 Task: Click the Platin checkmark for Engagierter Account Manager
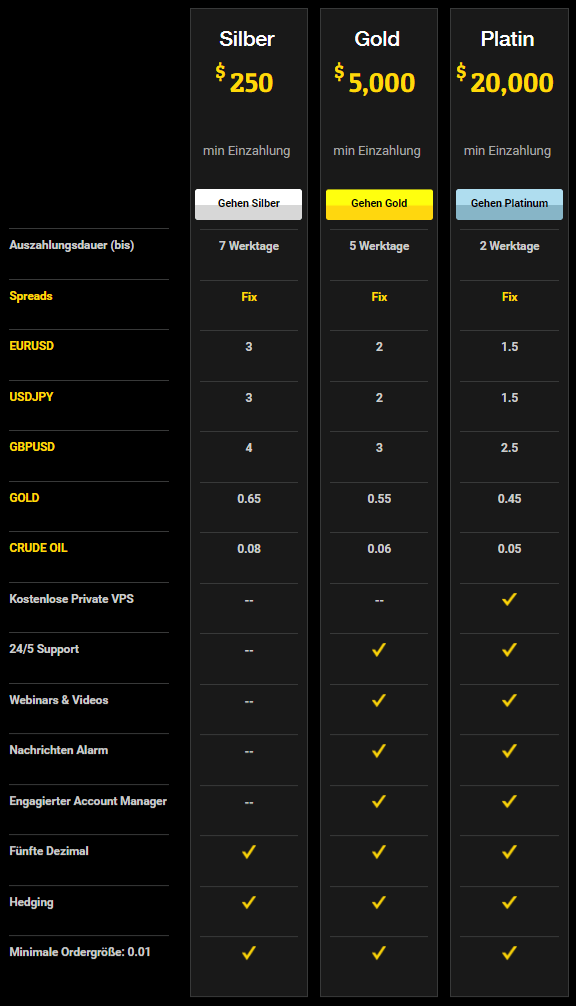tap(509, 801)
